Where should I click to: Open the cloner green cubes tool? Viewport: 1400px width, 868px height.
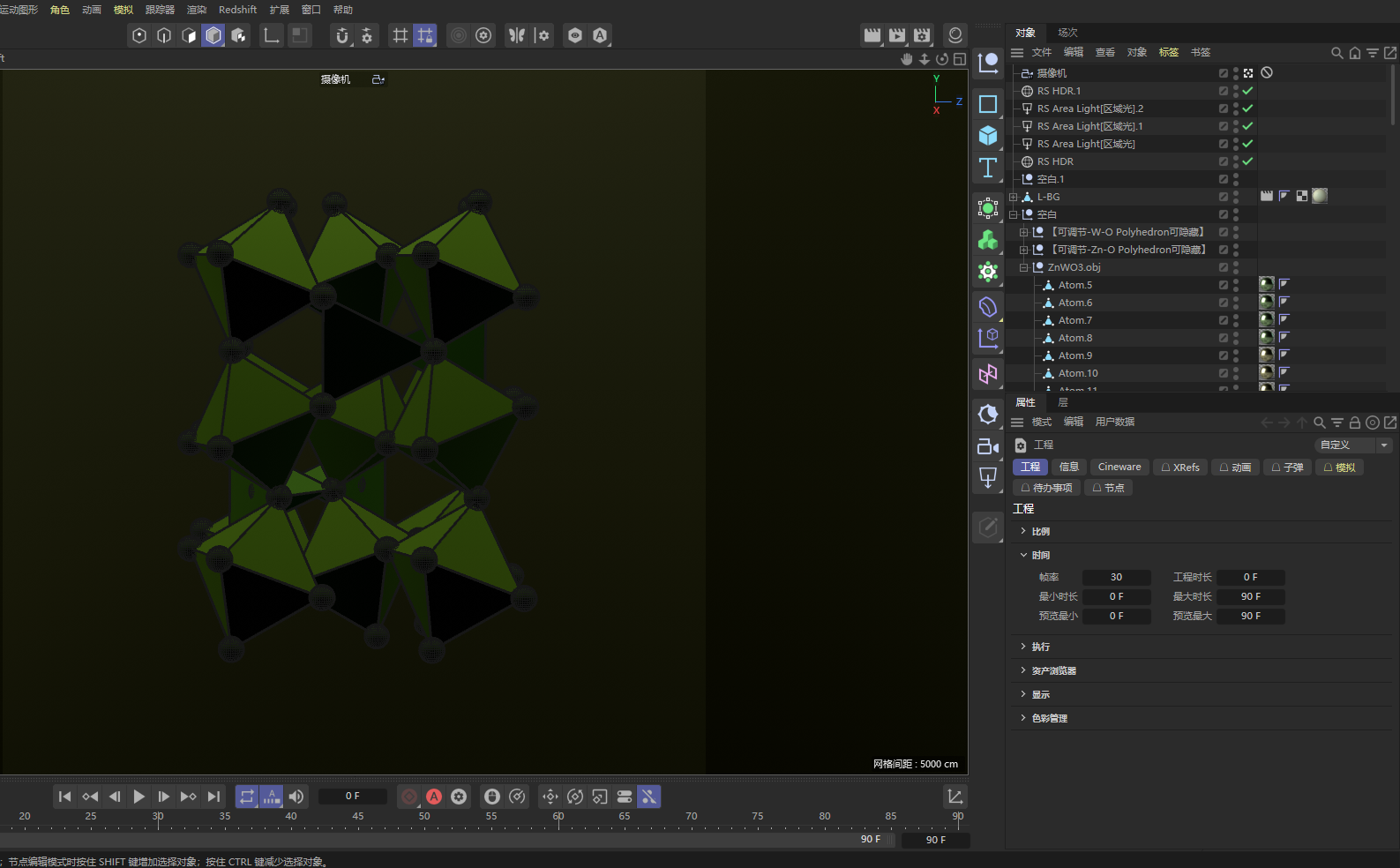pos(988,240)
